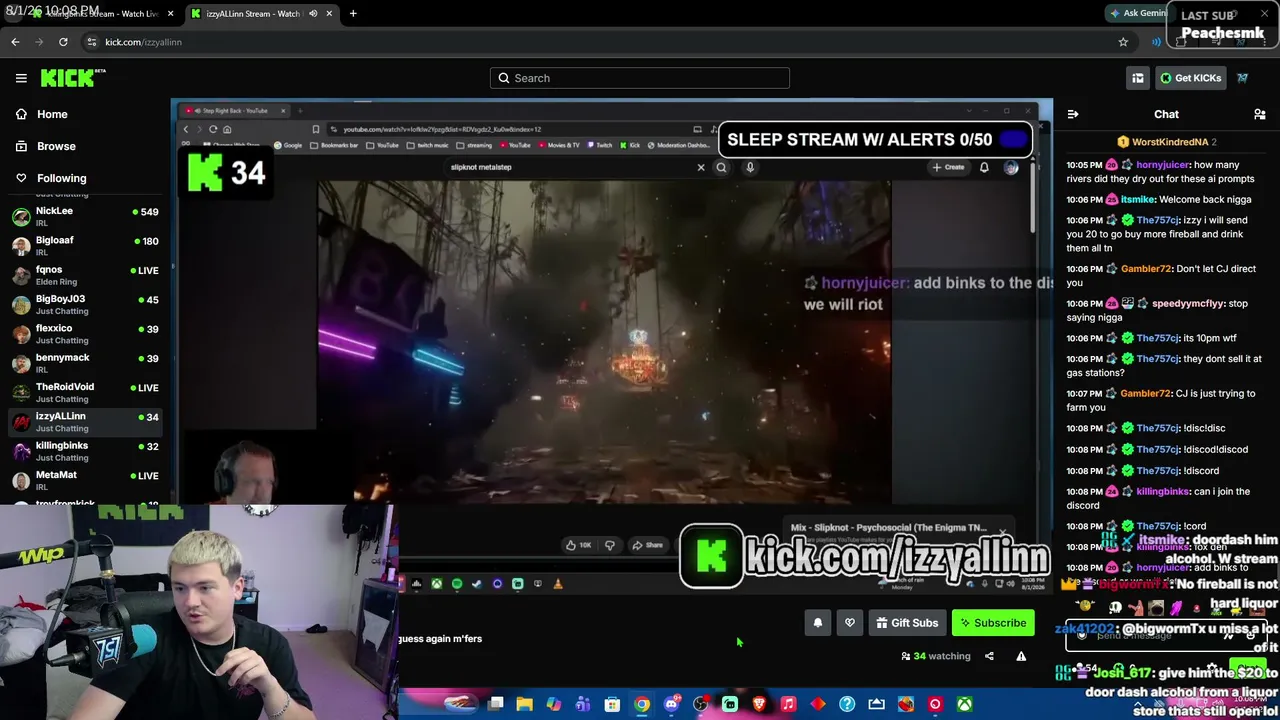Open Discord from the taskbar
1280x720 pixels.
[671, 705]
